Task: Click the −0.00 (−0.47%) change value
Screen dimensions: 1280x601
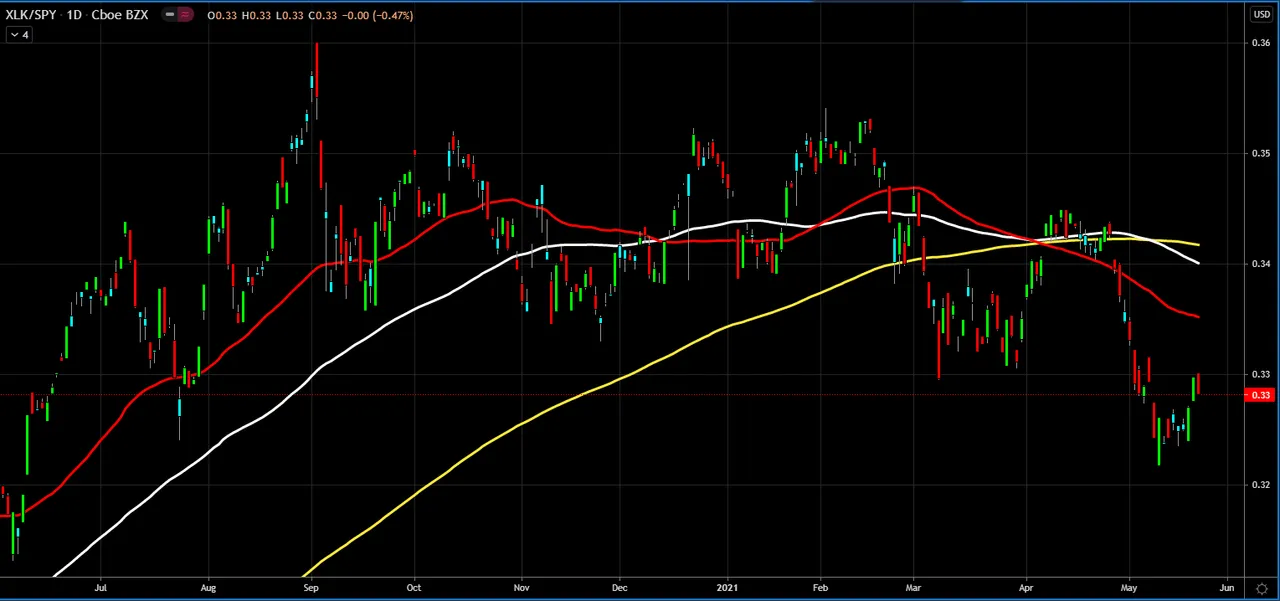Action: pyautogui.click(x=376, y=15)
